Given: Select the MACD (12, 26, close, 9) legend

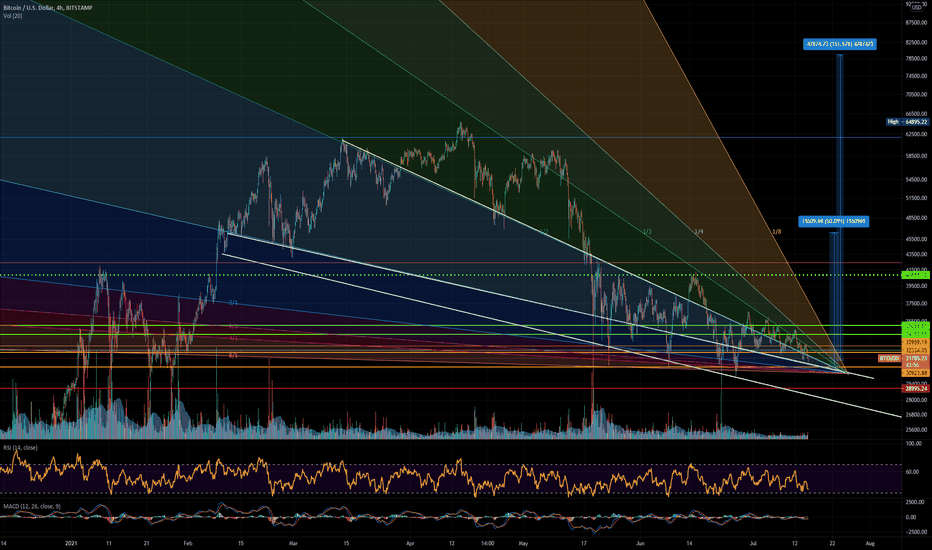Looking at the screenshot, I should pyautogui.click(x=32, y=507).
